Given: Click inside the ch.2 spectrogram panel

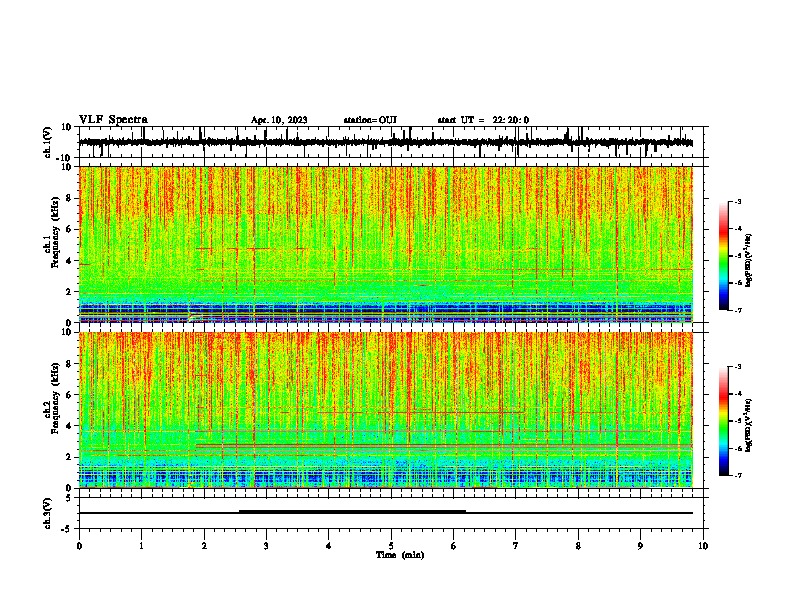Looking at the screenshot, I should pyautogui.click(x=385, y=410).
